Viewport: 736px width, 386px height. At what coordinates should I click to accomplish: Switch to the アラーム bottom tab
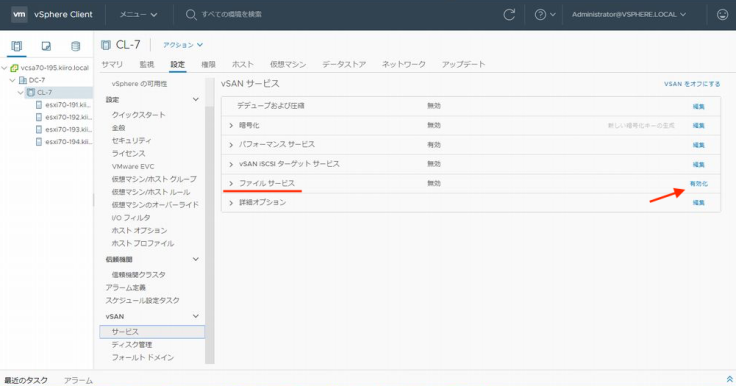tap(78, 380)
